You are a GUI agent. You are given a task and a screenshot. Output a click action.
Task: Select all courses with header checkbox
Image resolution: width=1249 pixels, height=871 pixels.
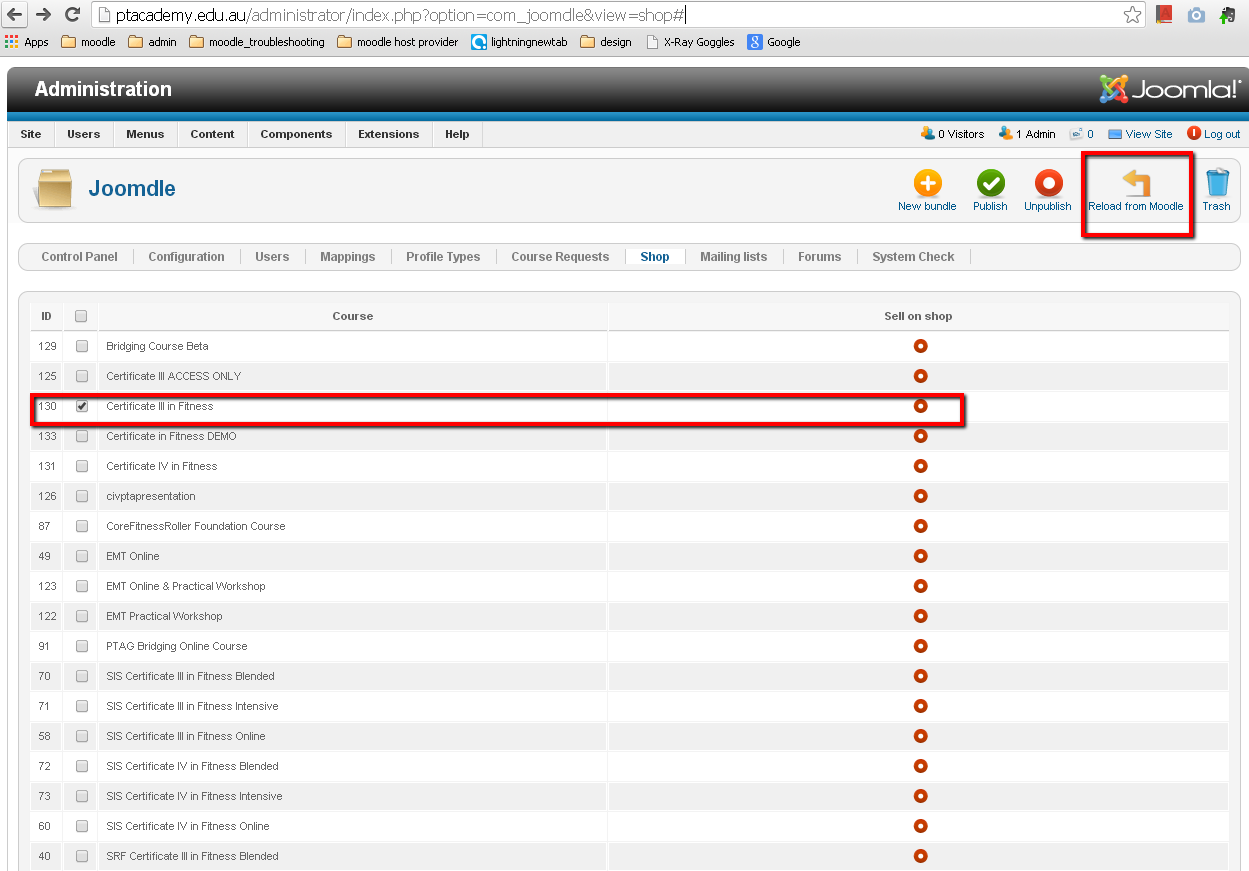tap(81, 316)
